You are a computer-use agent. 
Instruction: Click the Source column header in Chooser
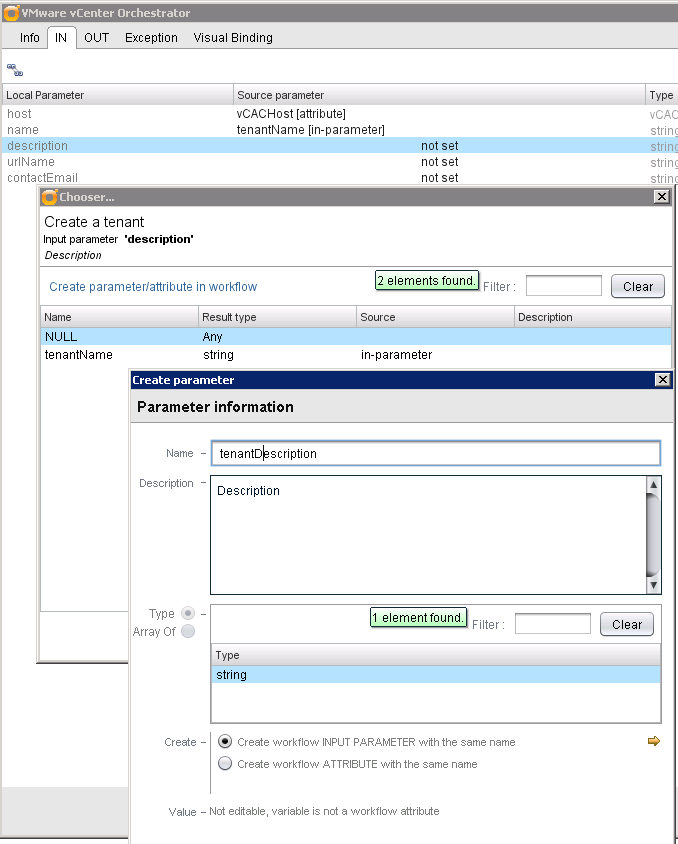point(435,316)
